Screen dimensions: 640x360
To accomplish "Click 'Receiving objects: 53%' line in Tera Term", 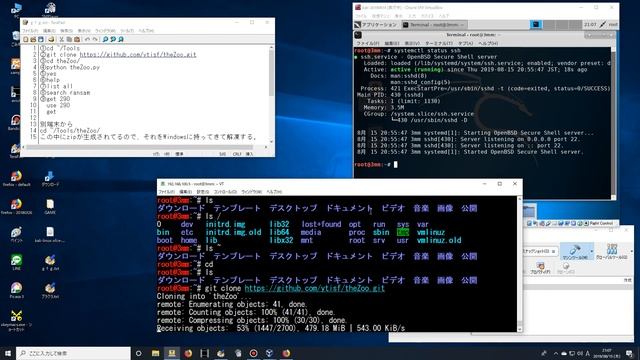I will tap(281, 328).
